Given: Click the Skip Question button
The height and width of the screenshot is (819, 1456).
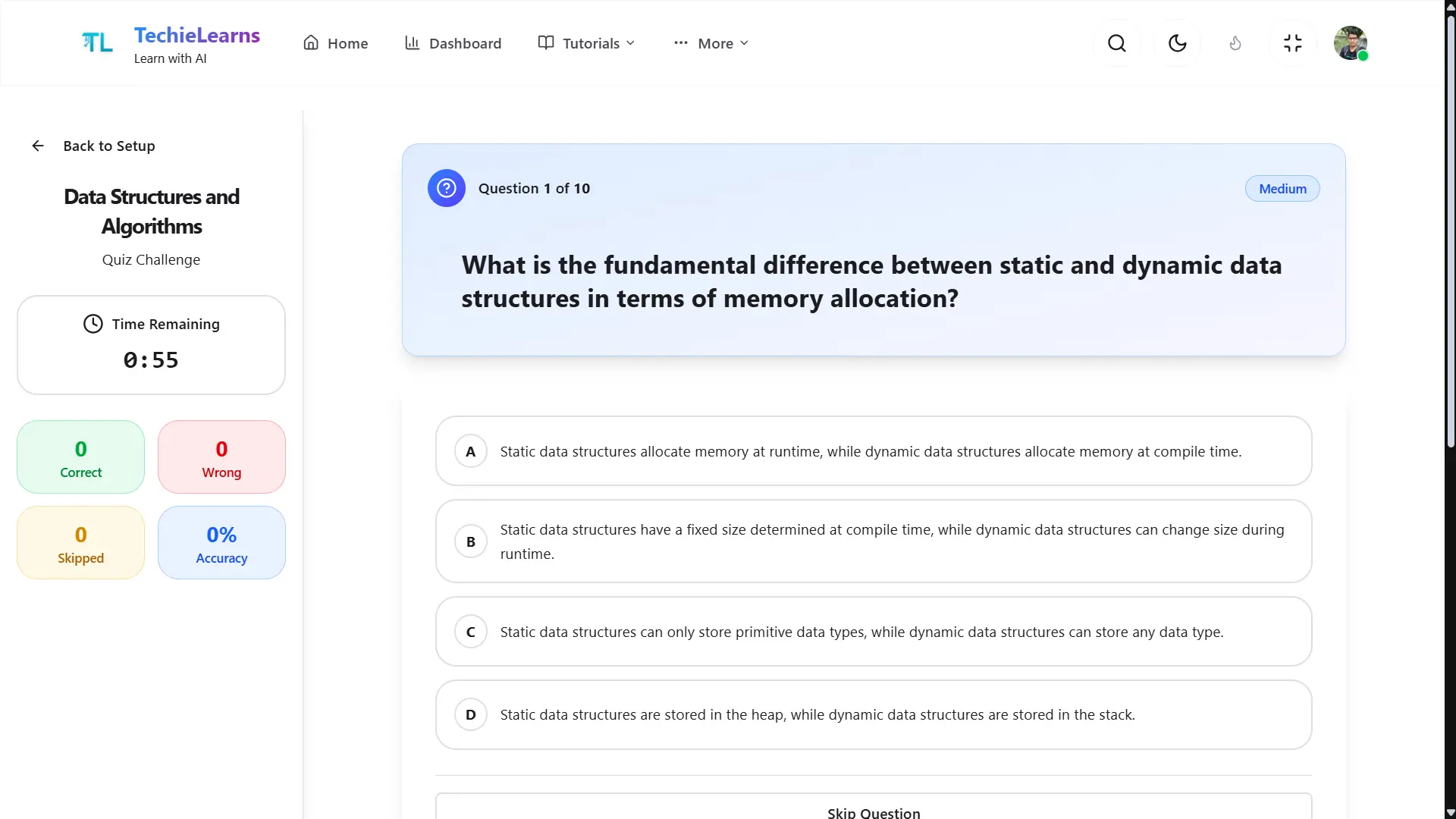Looking at the screenshot, I should tap(874, 808).
